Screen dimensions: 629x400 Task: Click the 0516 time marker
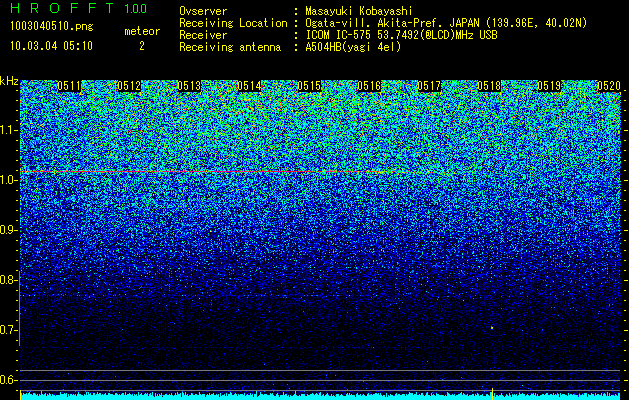(x=369, y=86)
